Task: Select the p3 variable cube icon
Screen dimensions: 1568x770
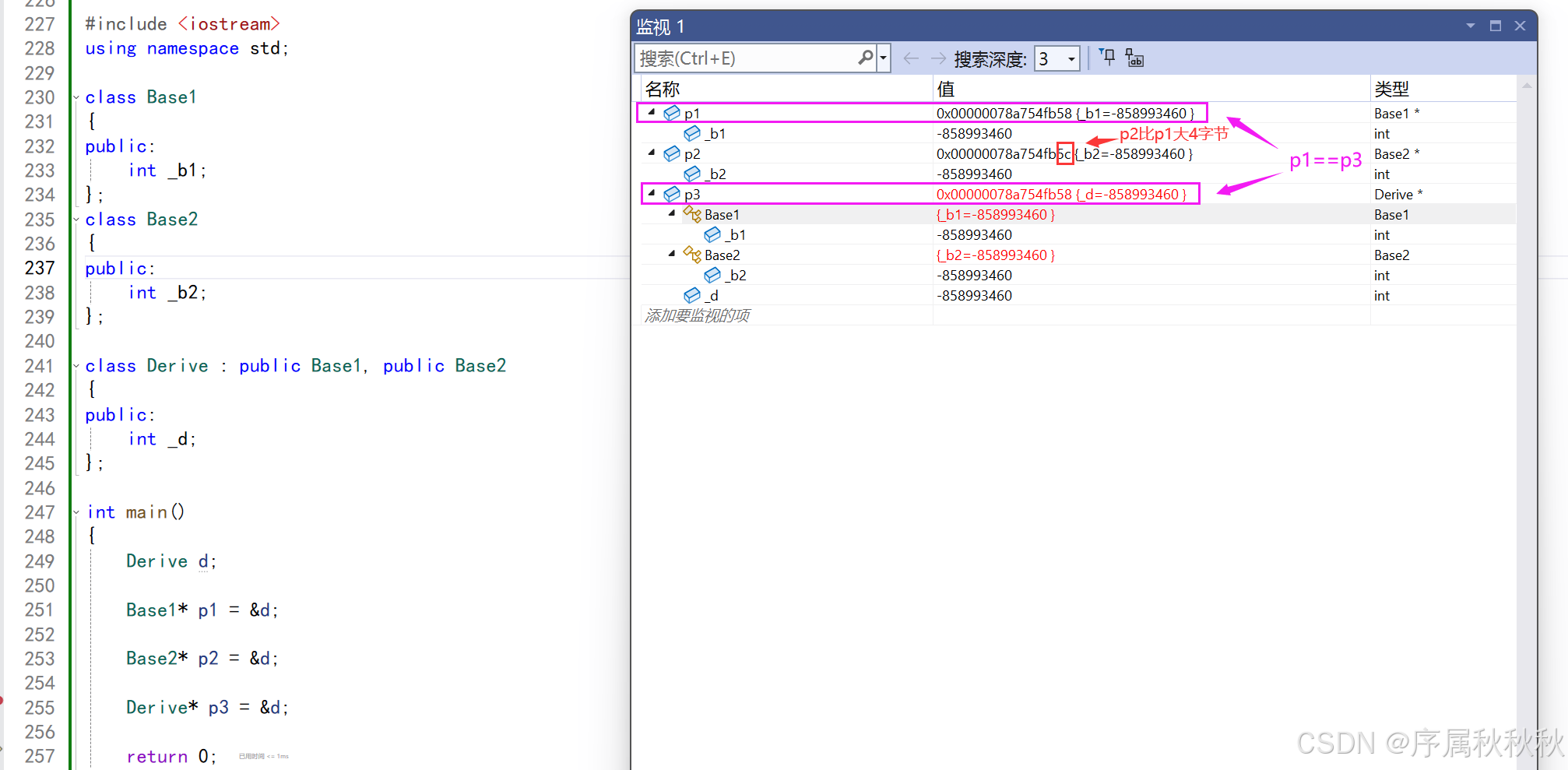Action: (672, 194)
